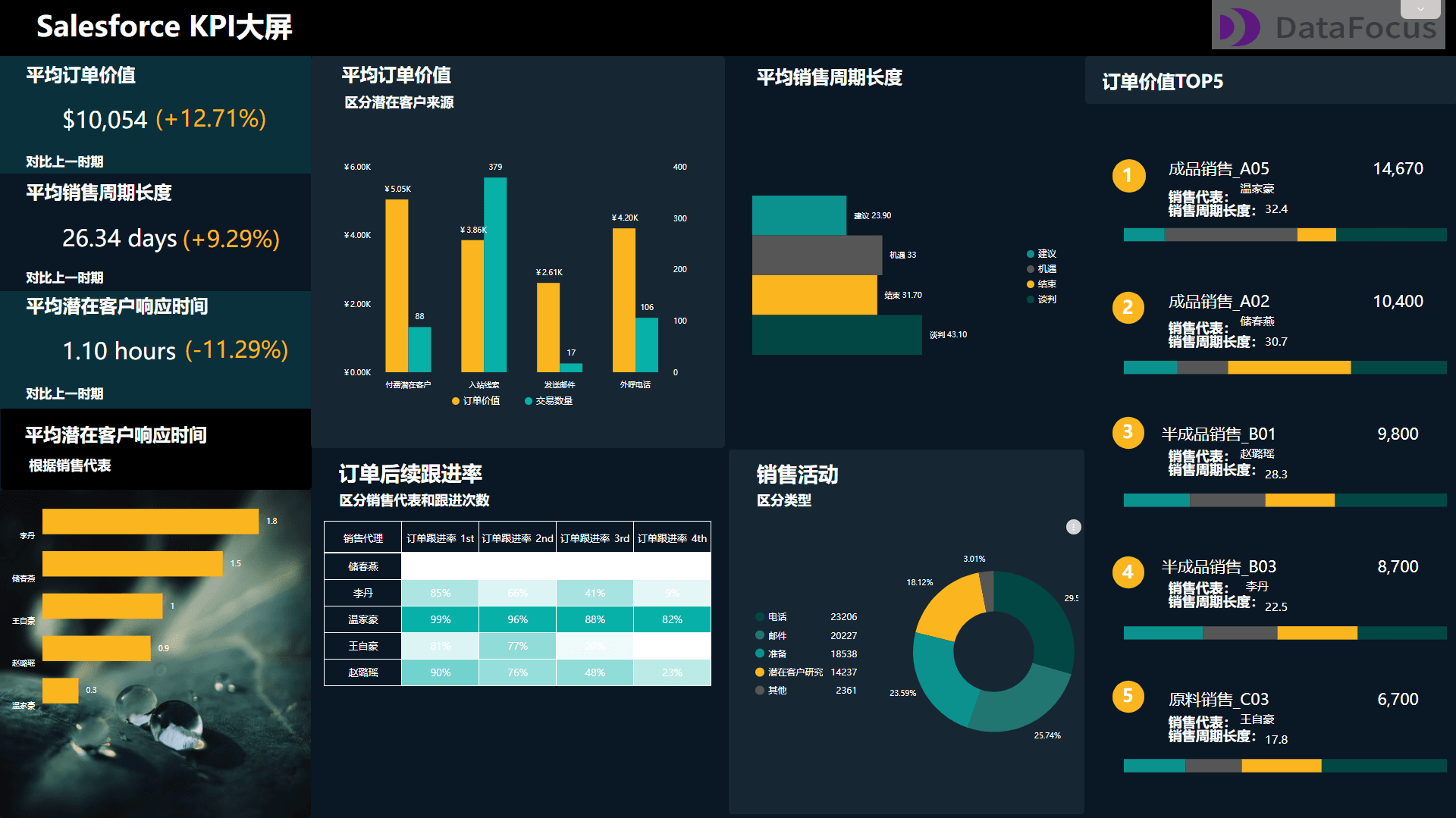Toggle the 谈判 legend entry

coord(1041,299)
